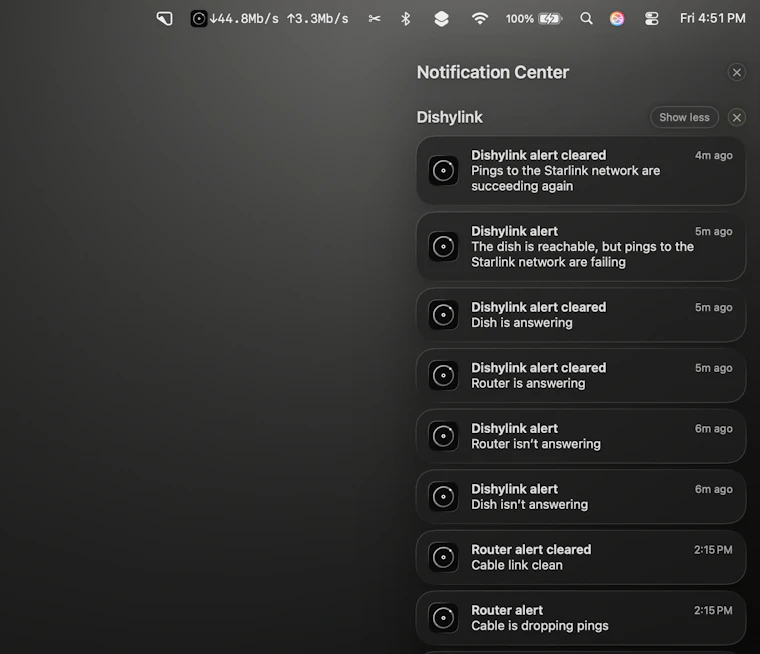Open the Dishylink menu bar speed indicator
760x654 pixels.
click(269, 18)
